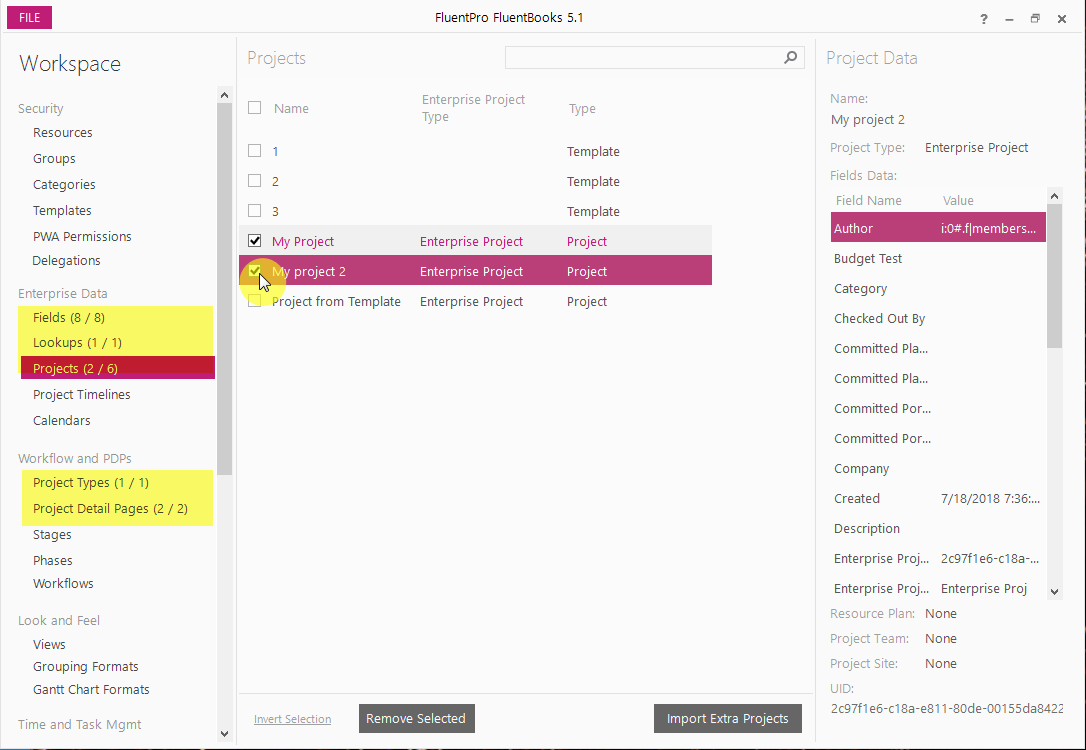The image size is (1086, 750).
Task: Click the Fields Data scrollbar thumb
Action: tap(1054, 276)
